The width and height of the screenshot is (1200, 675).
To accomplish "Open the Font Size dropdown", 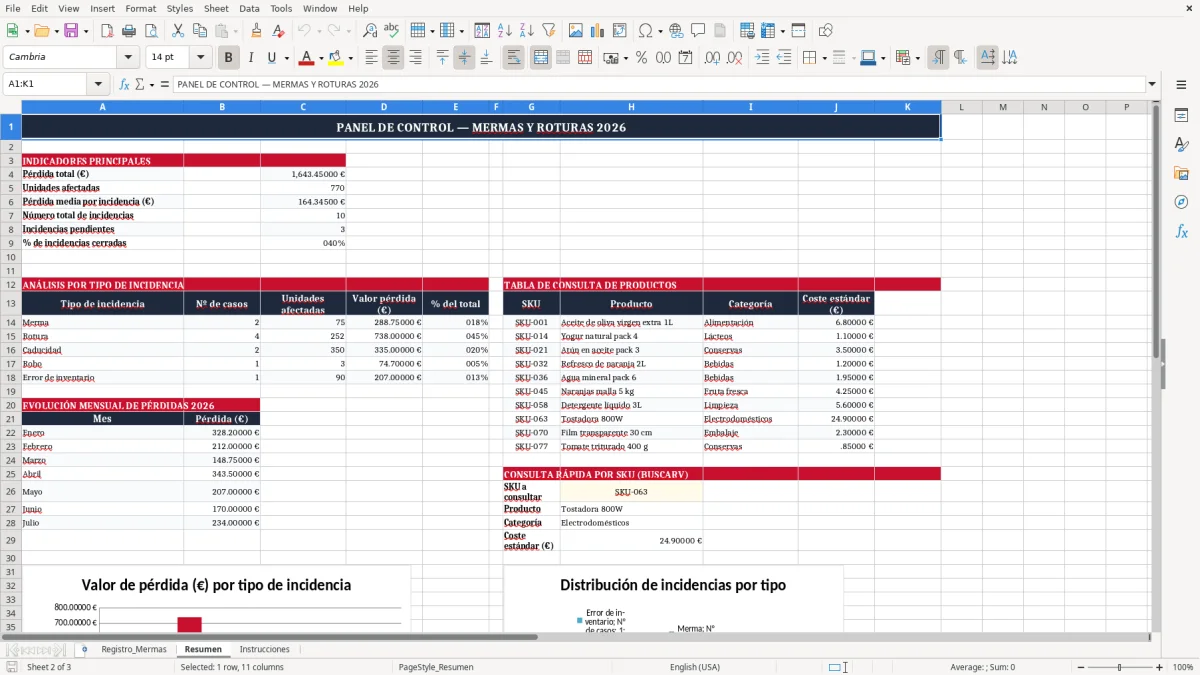I will [x=201, y=58].
